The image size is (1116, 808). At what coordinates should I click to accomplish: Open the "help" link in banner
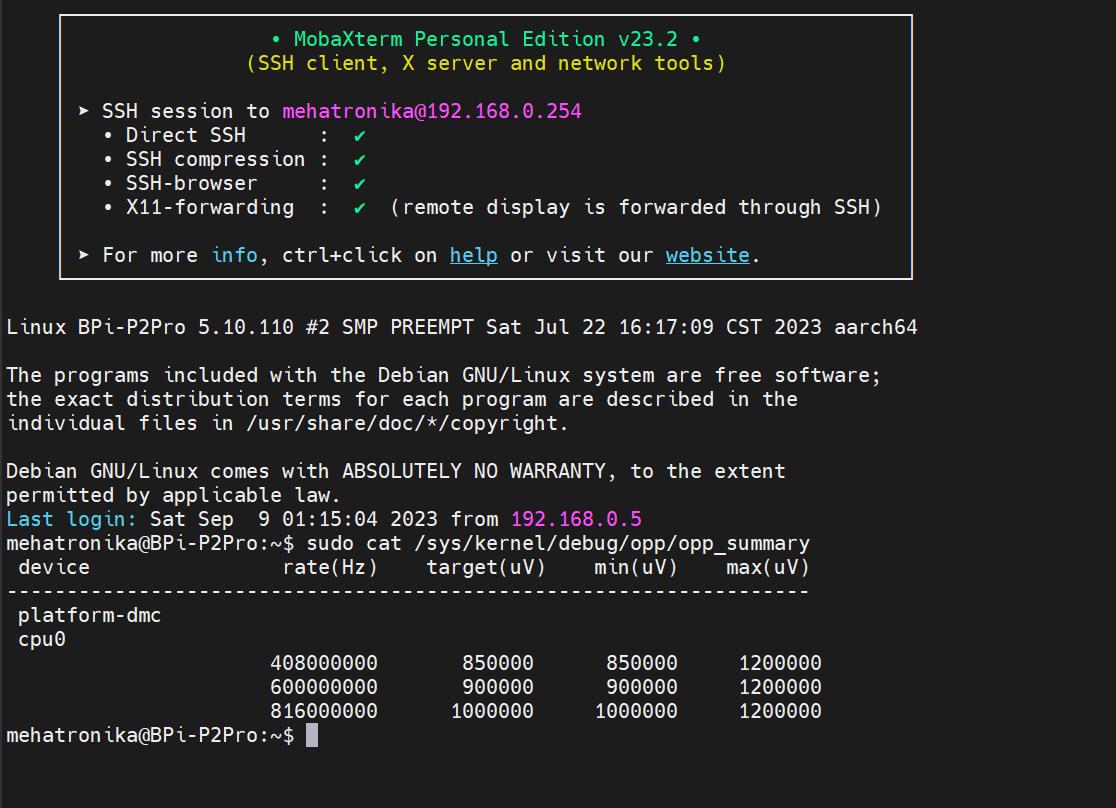(473, 255)
